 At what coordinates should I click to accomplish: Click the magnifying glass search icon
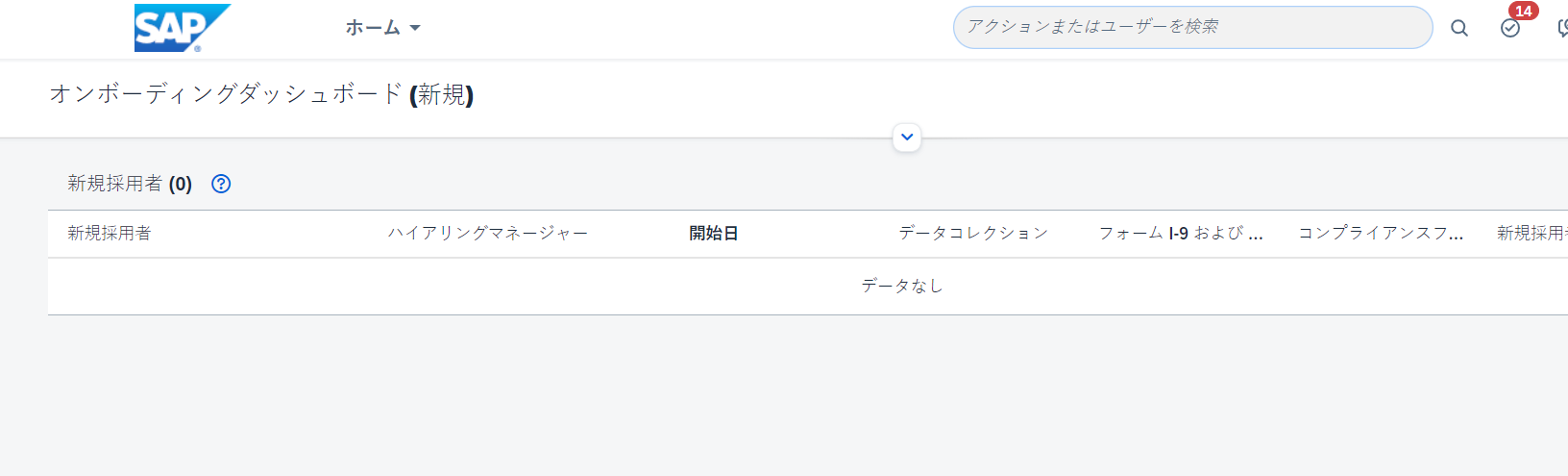tap(1459, 28)
